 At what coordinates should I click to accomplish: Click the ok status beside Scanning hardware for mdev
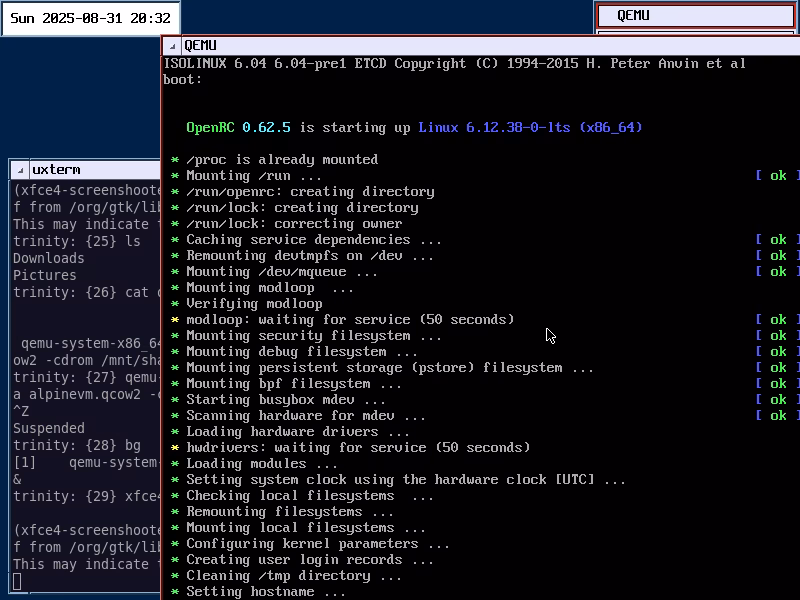(x=777, y=416)
